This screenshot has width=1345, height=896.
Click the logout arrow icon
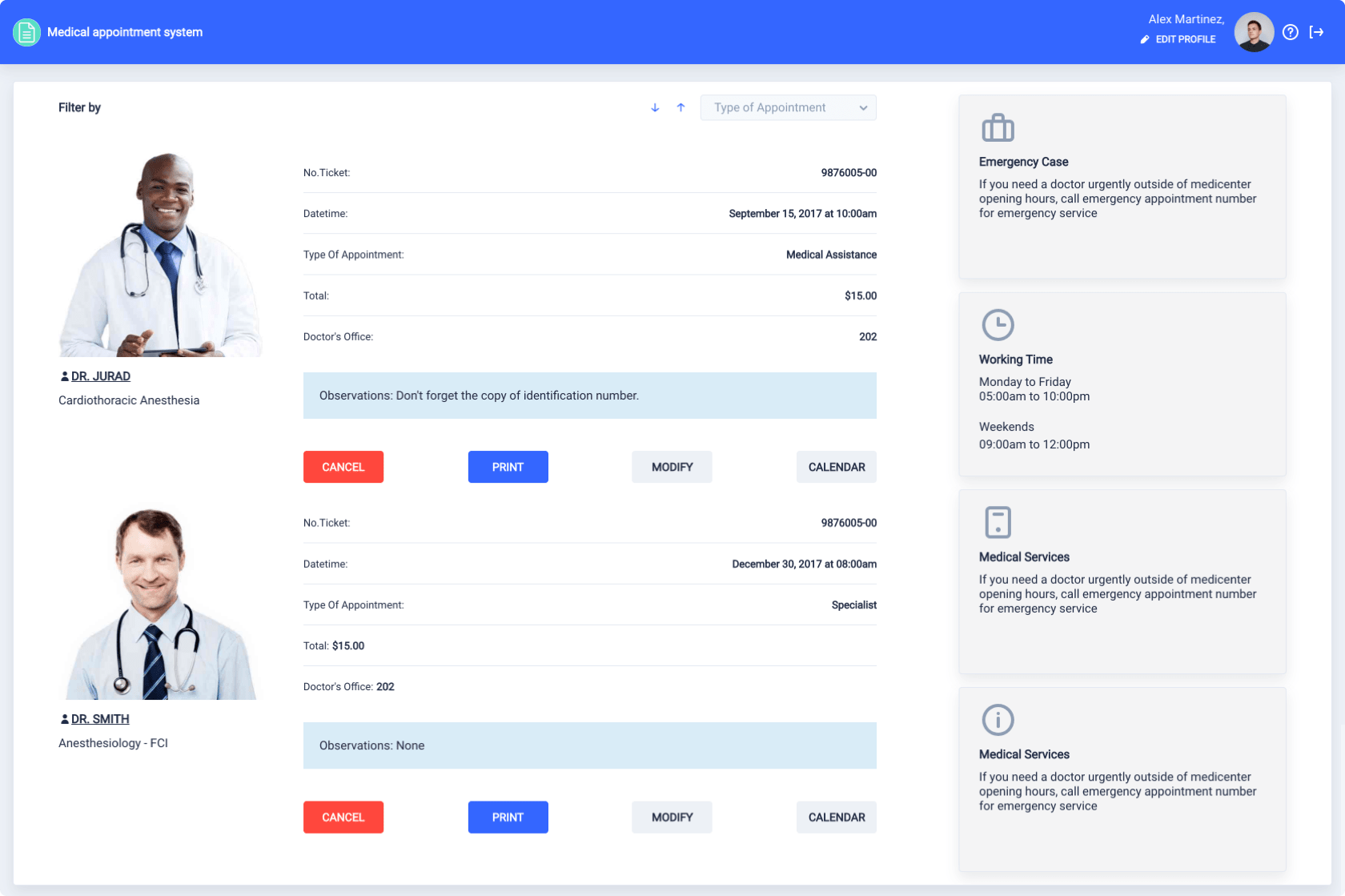(x=1316, y=32)
